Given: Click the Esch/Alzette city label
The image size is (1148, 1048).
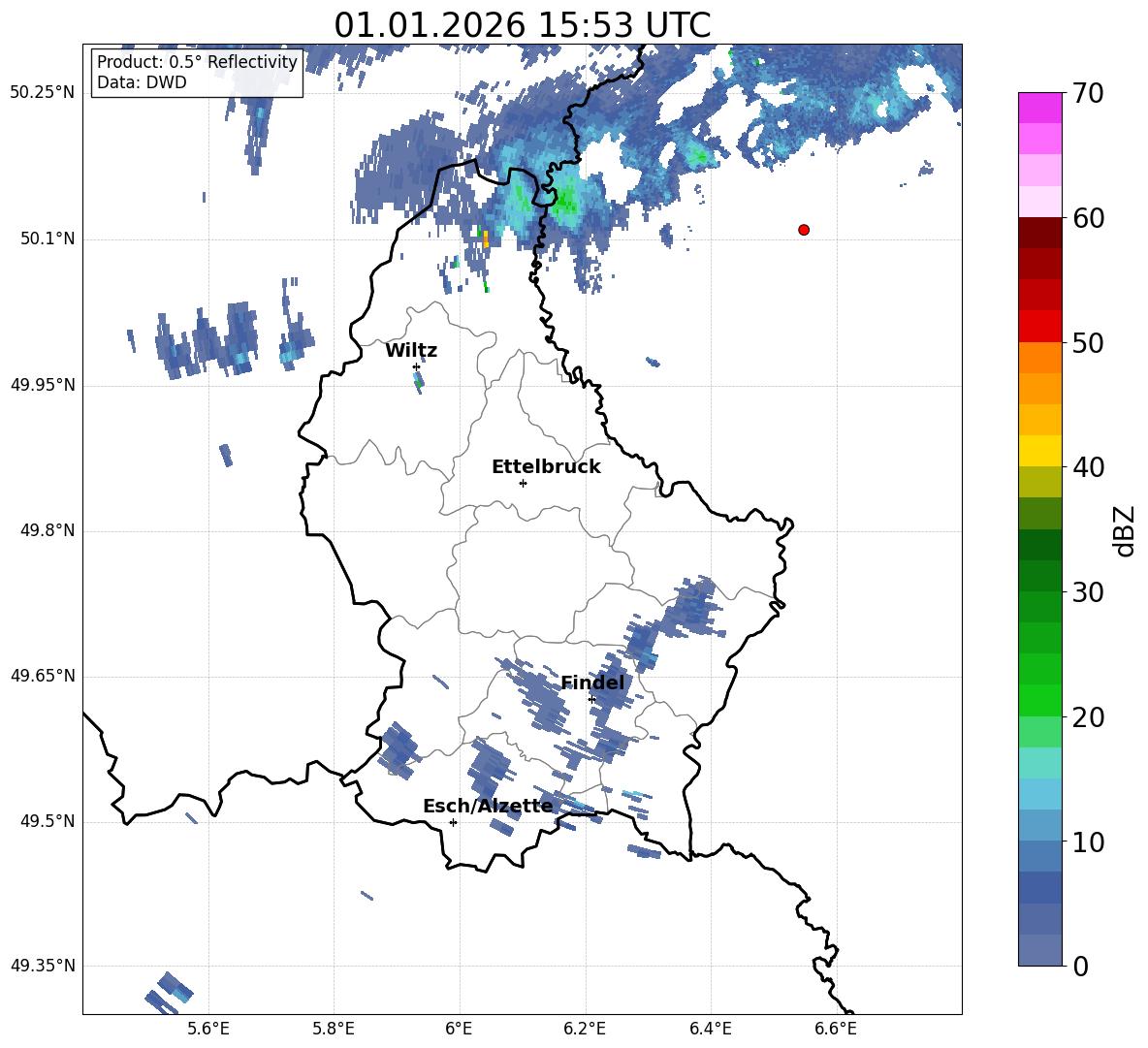Looking at the screenshot, I should (x=488, y=806).
